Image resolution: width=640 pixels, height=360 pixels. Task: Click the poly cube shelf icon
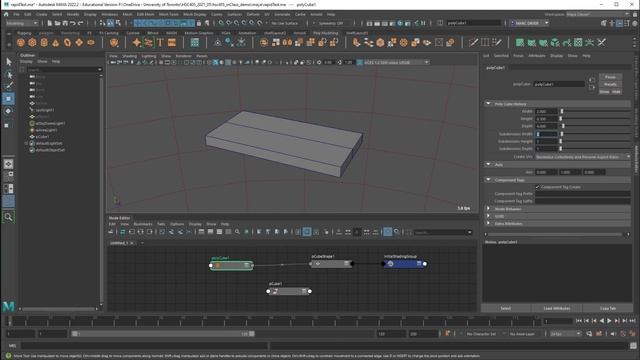coord(32,42)
